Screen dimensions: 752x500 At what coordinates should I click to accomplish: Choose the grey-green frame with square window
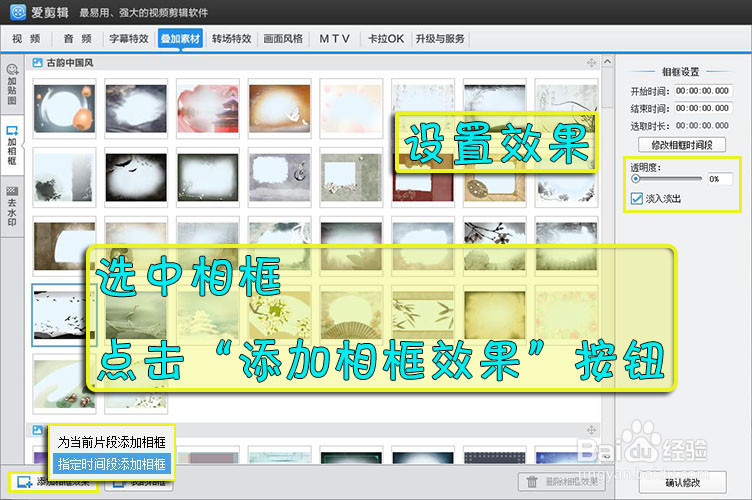pos(351,177)
